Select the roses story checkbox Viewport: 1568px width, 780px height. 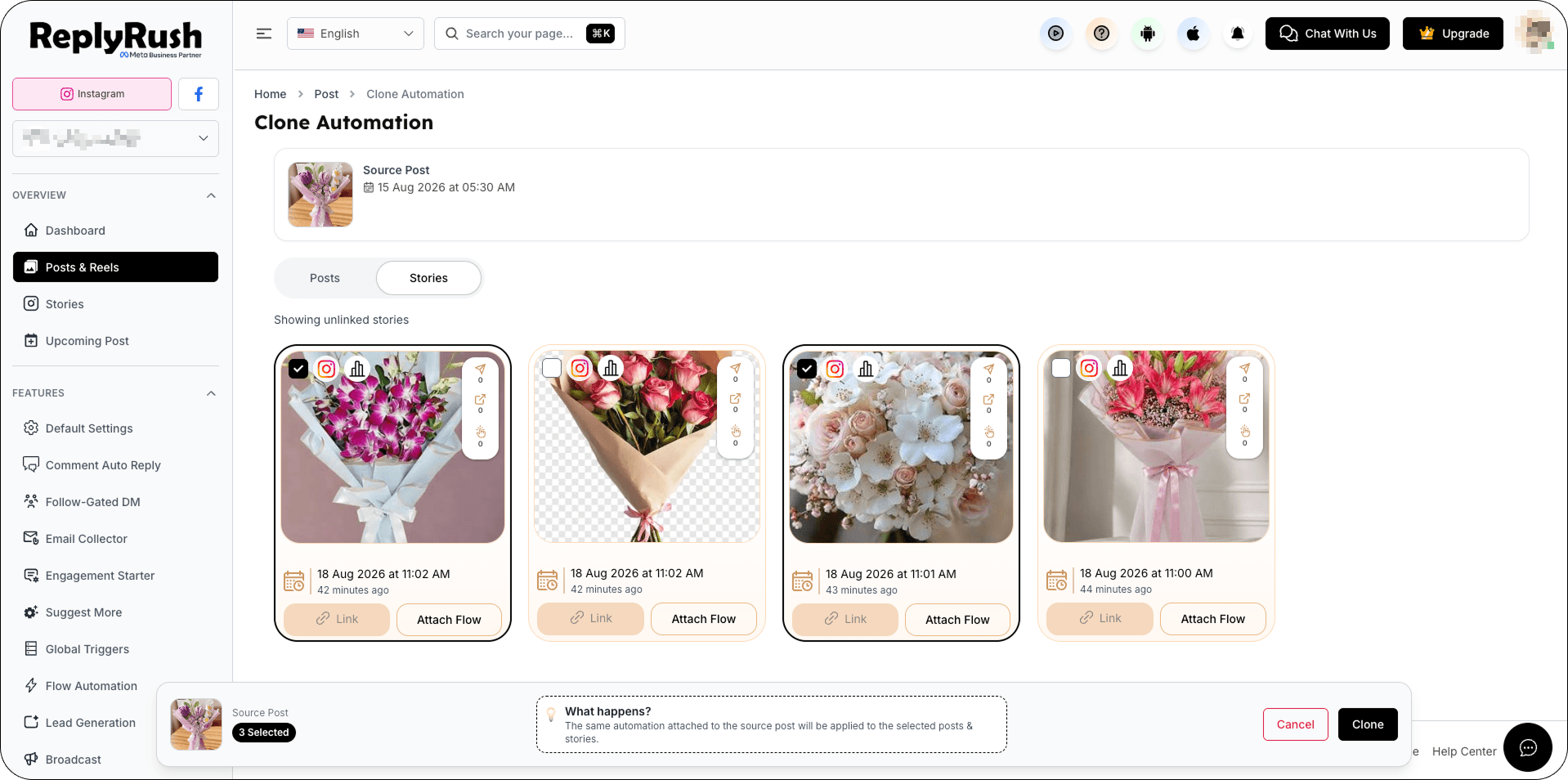tap(552, 368)
